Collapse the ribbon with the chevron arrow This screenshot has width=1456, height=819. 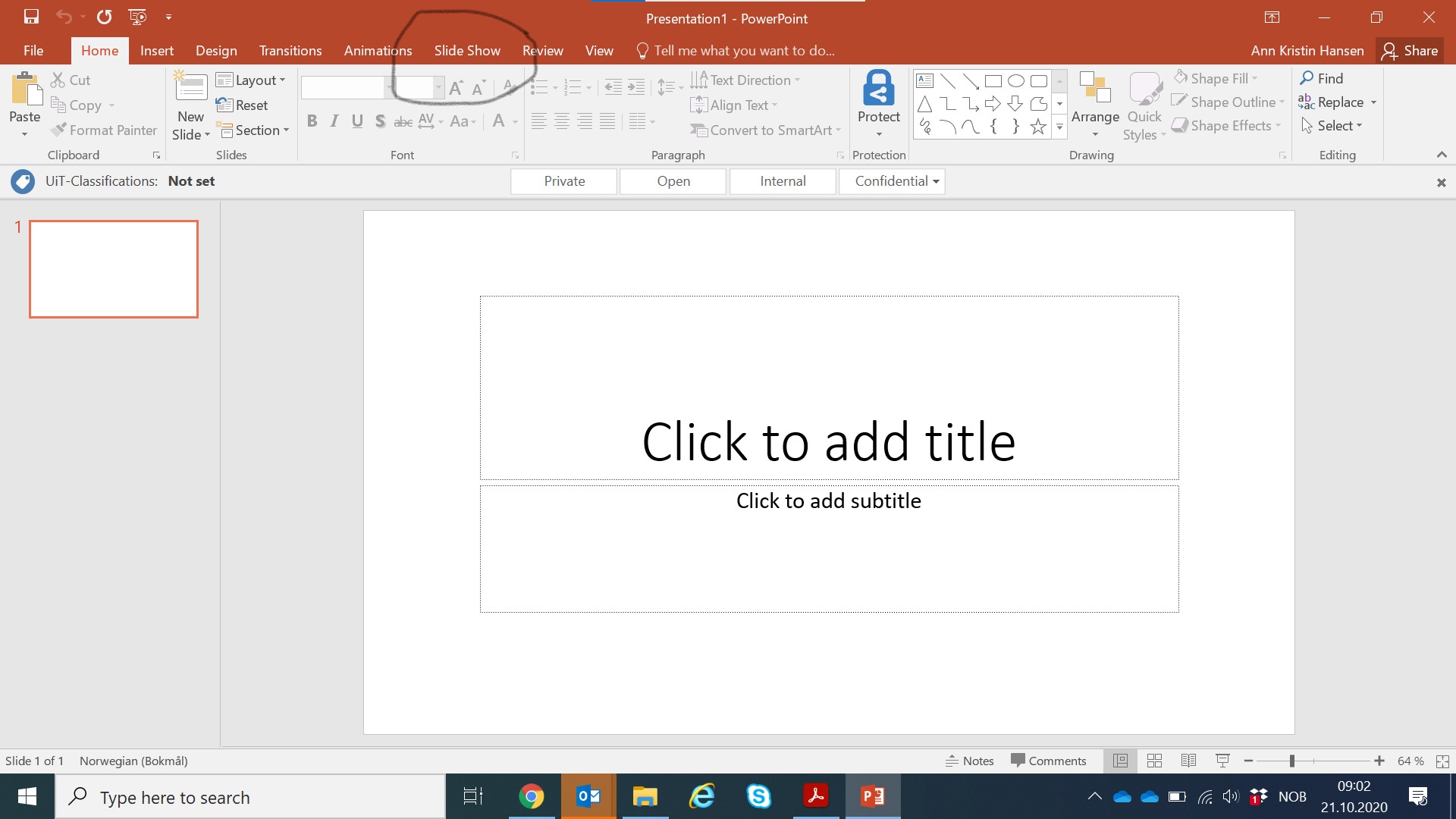point(1441,155)
